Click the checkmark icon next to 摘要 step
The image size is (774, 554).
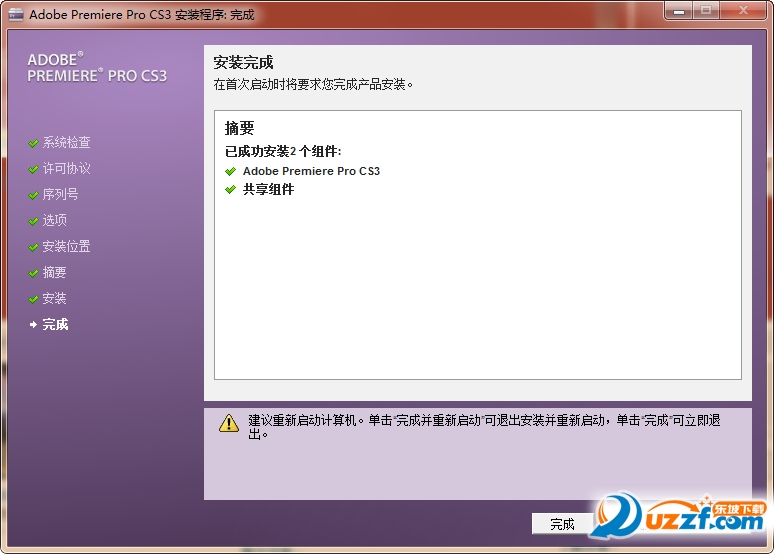(x=33, y=273)
